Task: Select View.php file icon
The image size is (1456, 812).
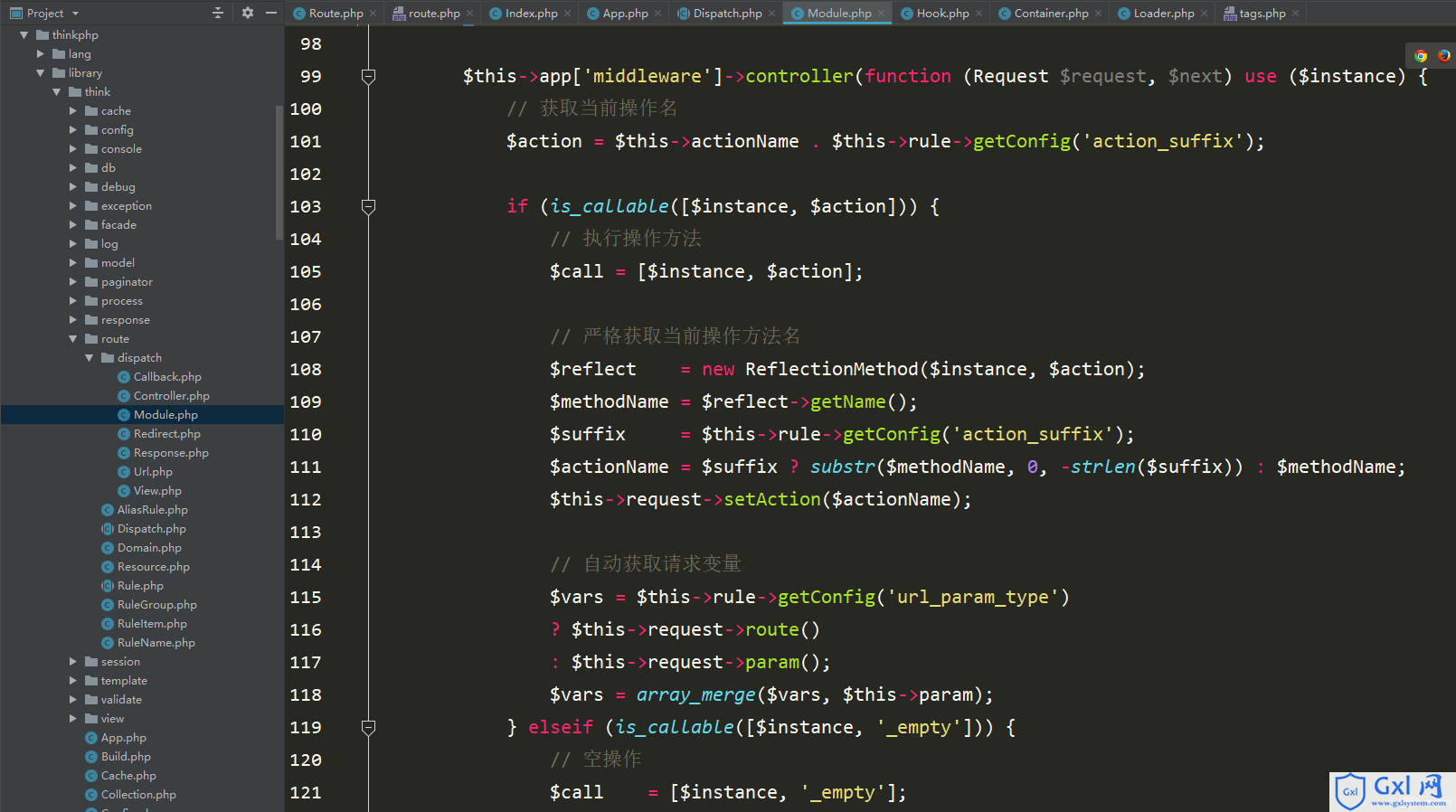Action: click(x=124, y=491)
